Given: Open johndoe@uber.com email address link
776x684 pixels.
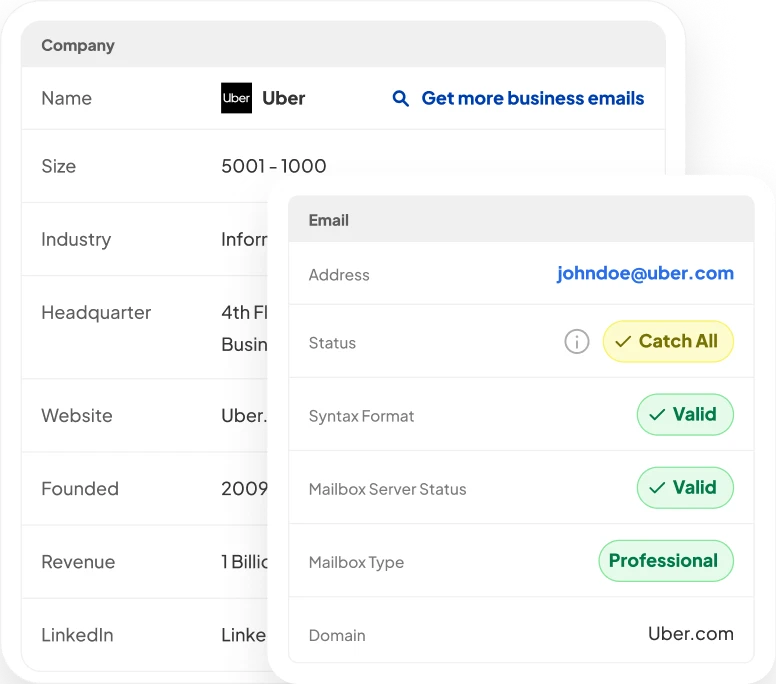Looking at the screenshot, I should [645, 273].
